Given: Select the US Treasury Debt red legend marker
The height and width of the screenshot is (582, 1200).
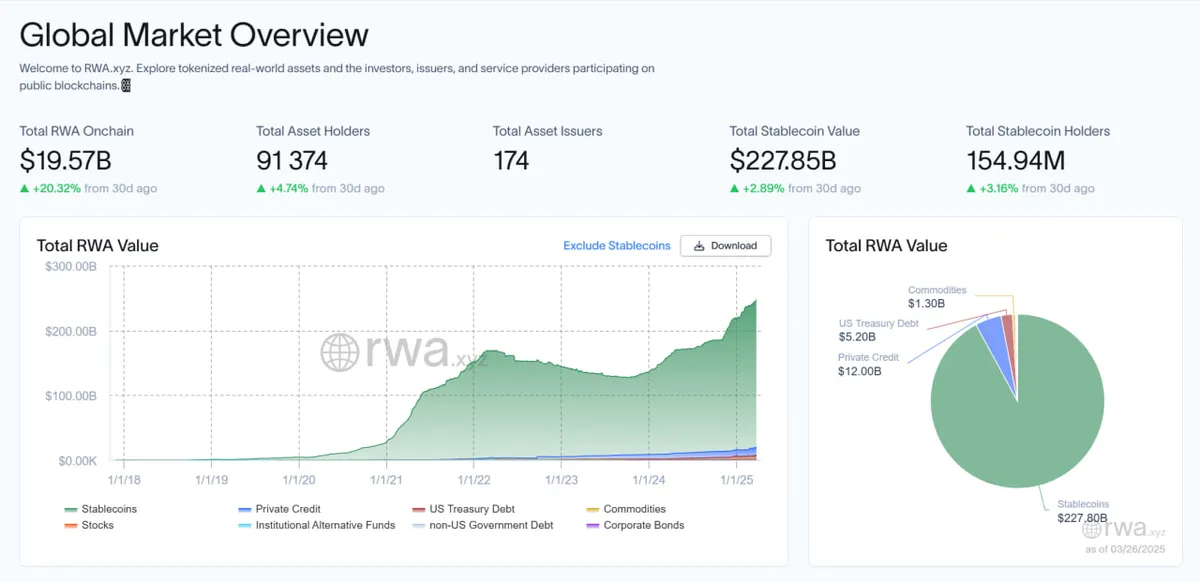Looking at the screenshot, I should (418, 508).
